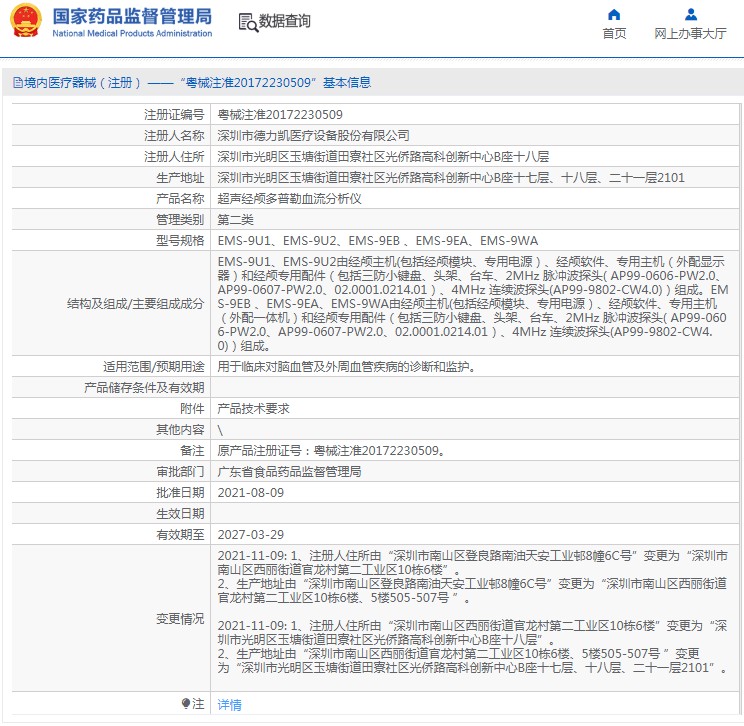Click the 网上办事大厅 user icon

pos(691,14)
